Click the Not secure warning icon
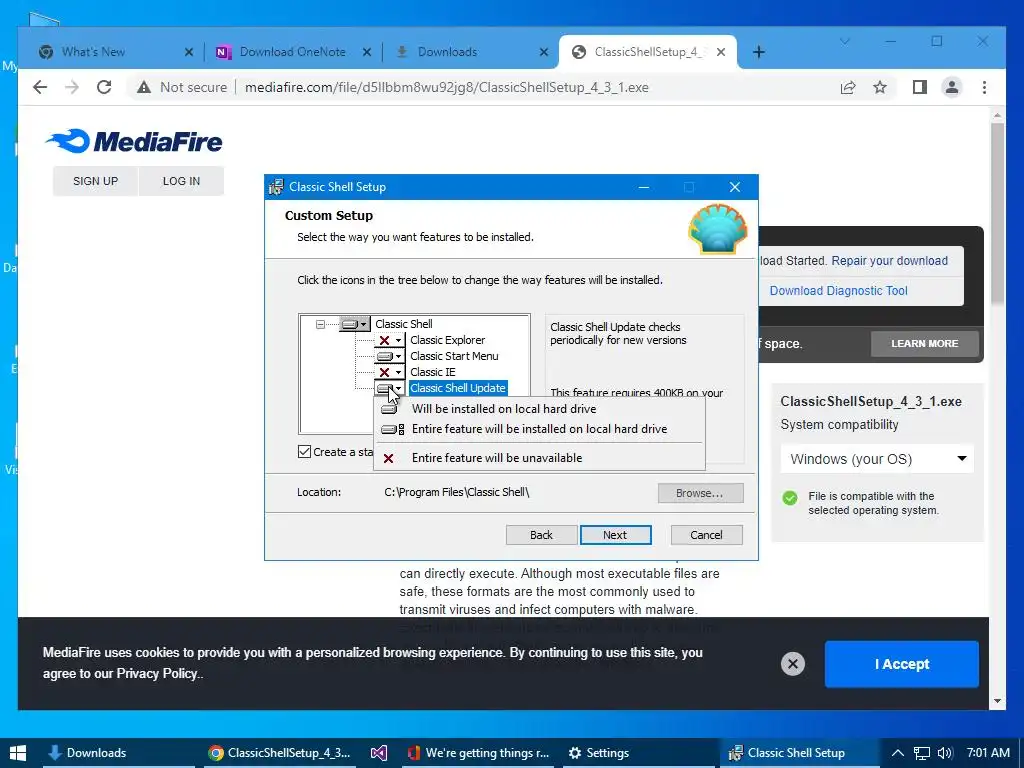 point(144,88)
